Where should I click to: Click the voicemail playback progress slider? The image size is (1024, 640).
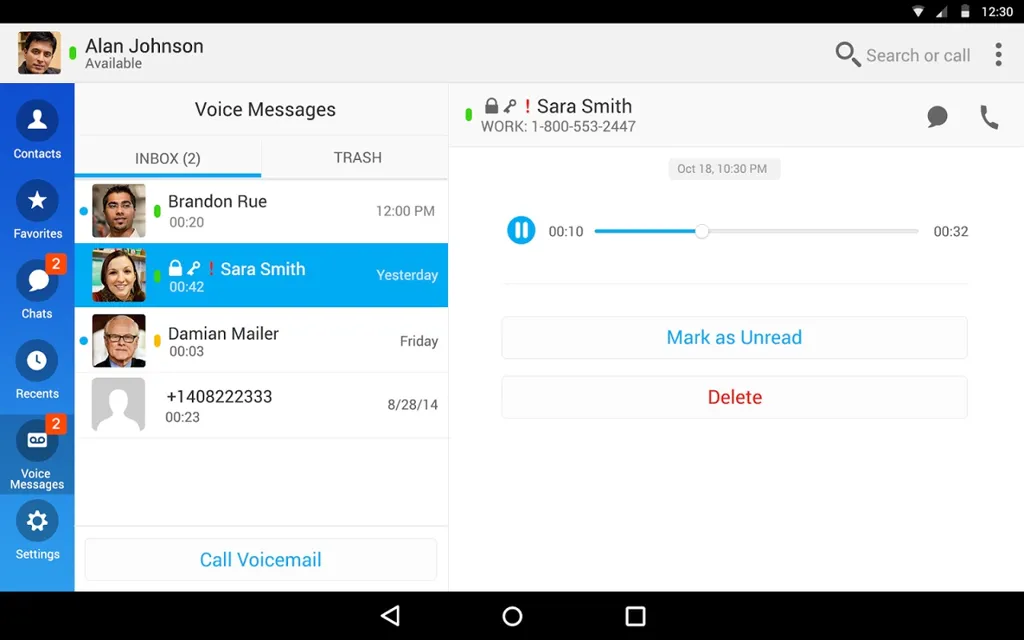(756, 231)
